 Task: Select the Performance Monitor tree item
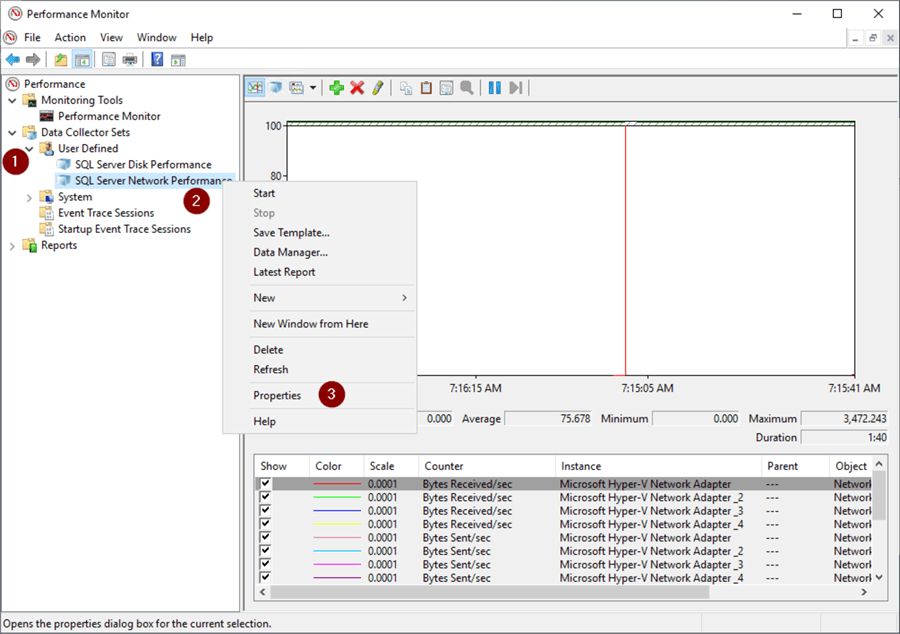point(109,116)
